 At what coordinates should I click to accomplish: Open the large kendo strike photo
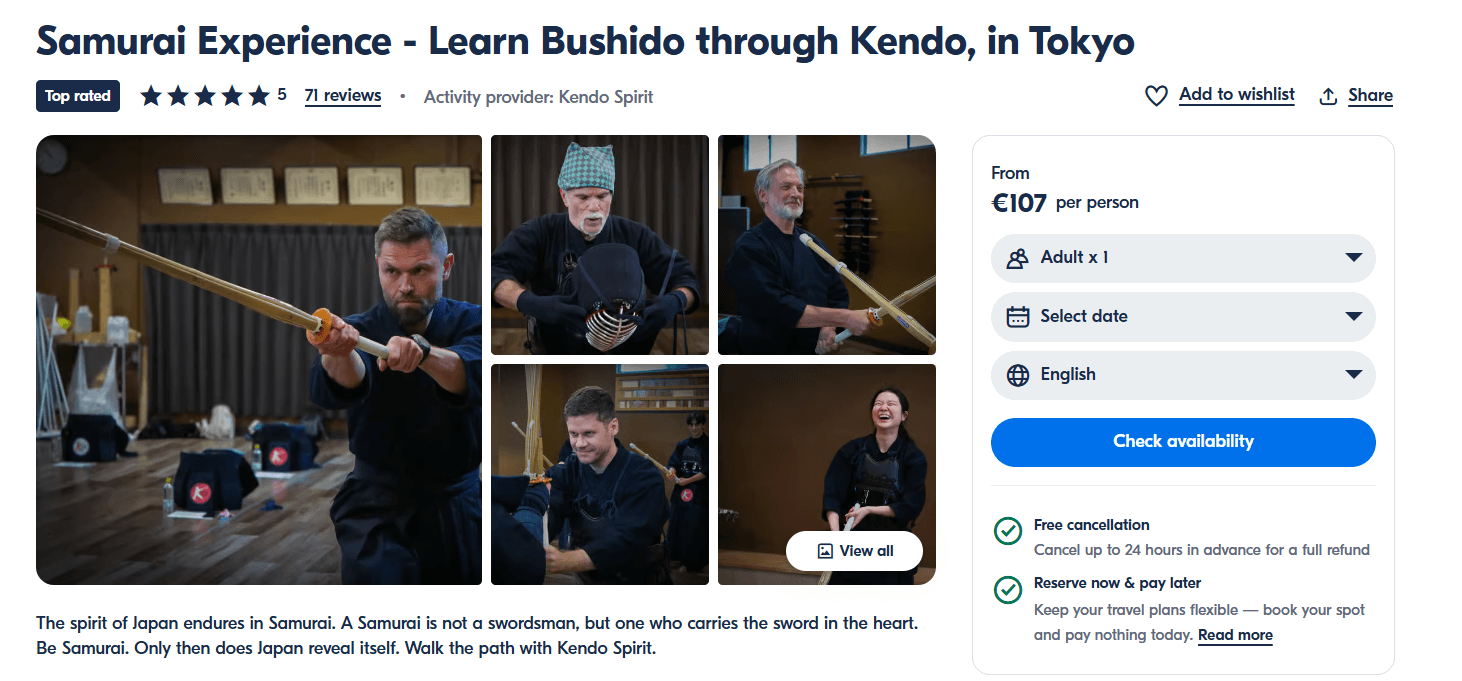tap(259, 360)
